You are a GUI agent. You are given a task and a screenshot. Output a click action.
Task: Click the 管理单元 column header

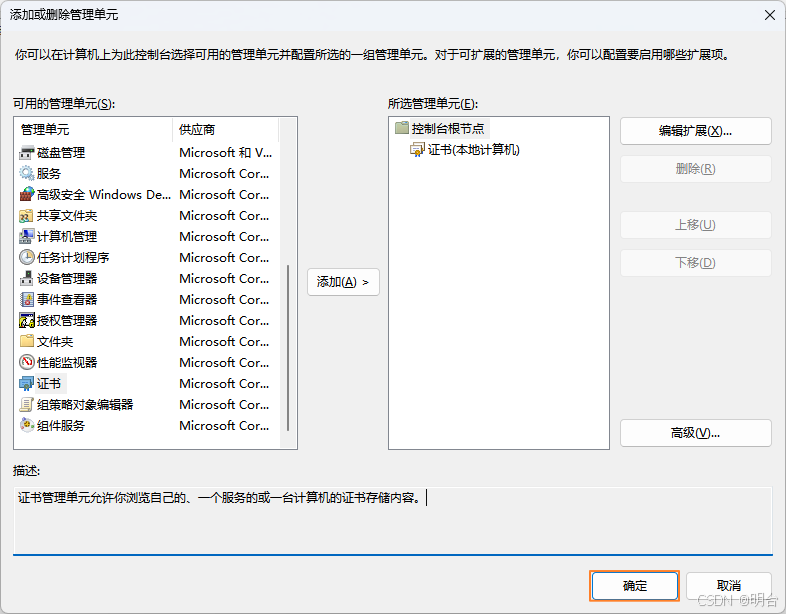(x=94, y=130)
